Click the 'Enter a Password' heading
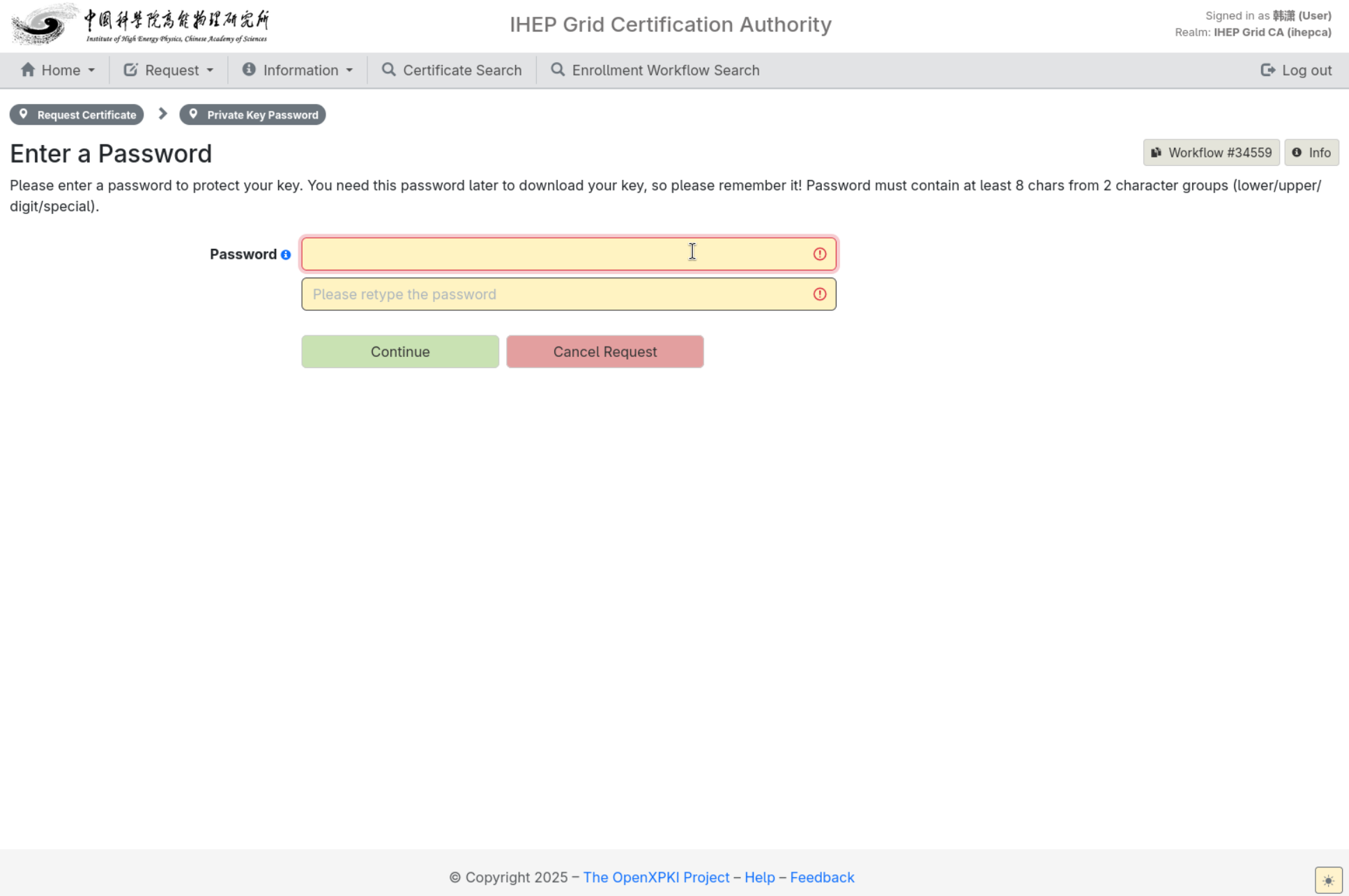The height and width of the screenshot is (896, 1349). pyautogui.click(x=111, y=153)
